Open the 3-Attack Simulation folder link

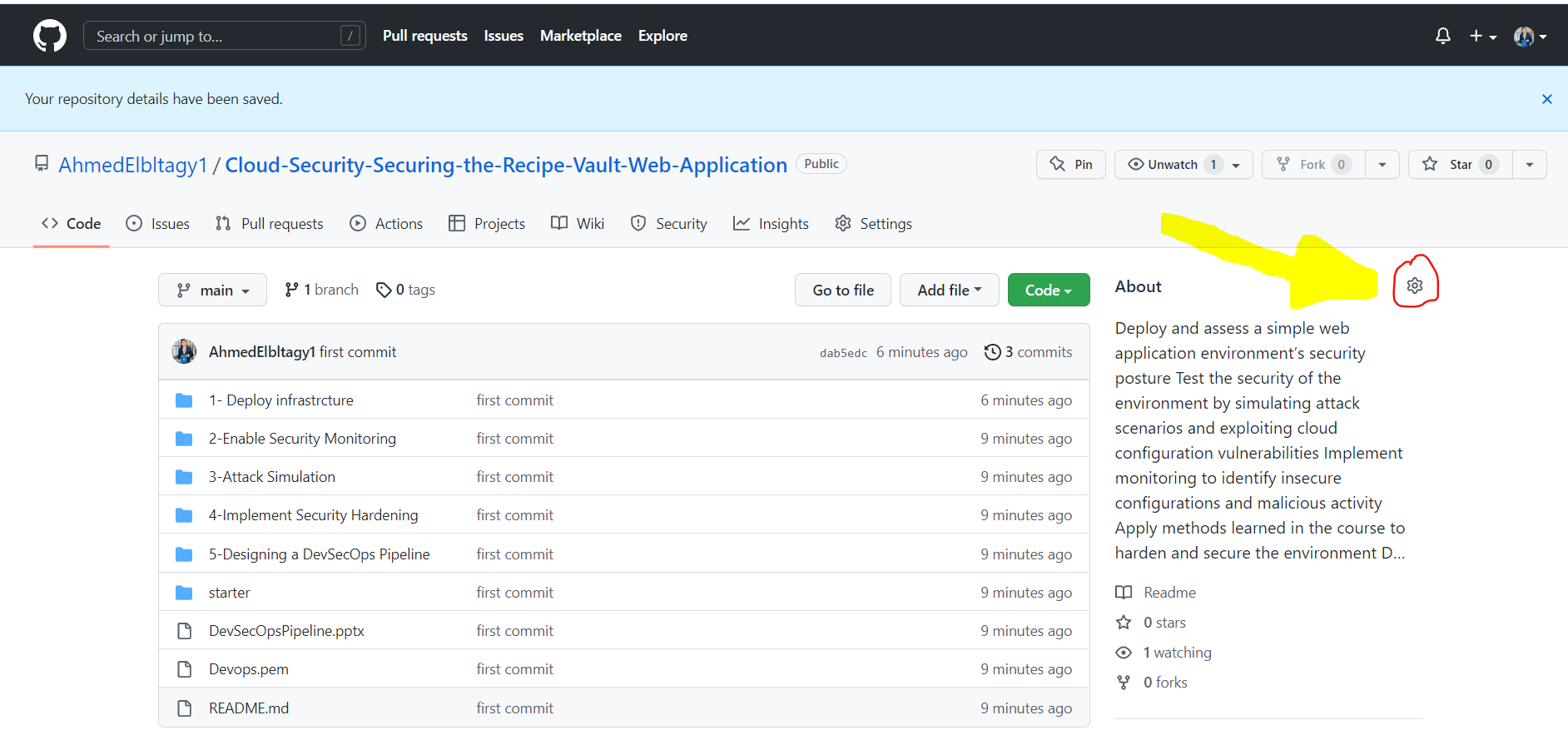pyautogui.click(x=272, y=477)
